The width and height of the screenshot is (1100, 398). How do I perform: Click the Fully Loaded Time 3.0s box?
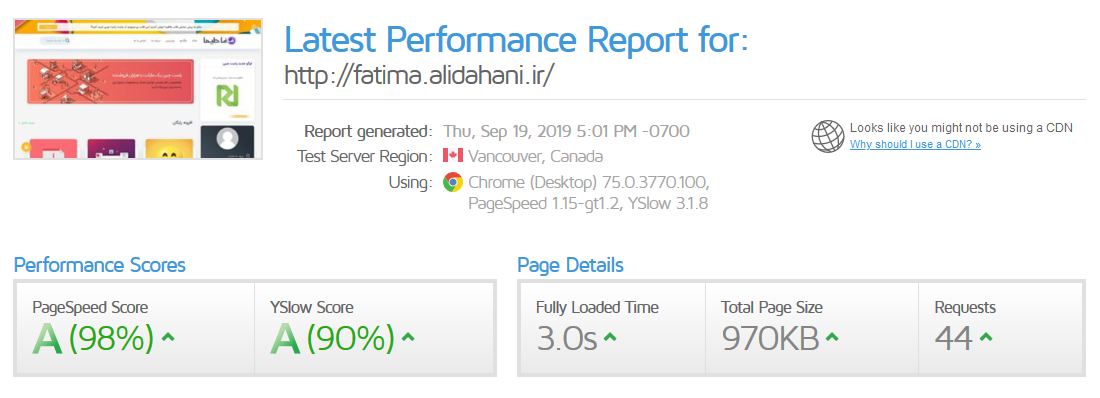(612, 328)
